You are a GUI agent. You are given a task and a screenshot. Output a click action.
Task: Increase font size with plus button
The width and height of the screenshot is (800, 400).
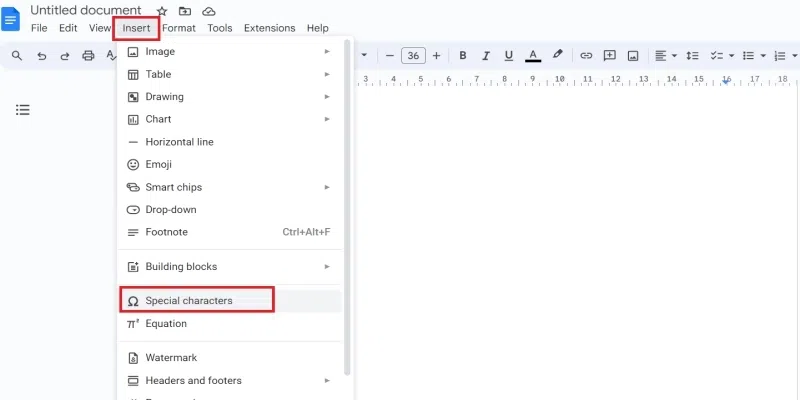[x=436, y=56]
